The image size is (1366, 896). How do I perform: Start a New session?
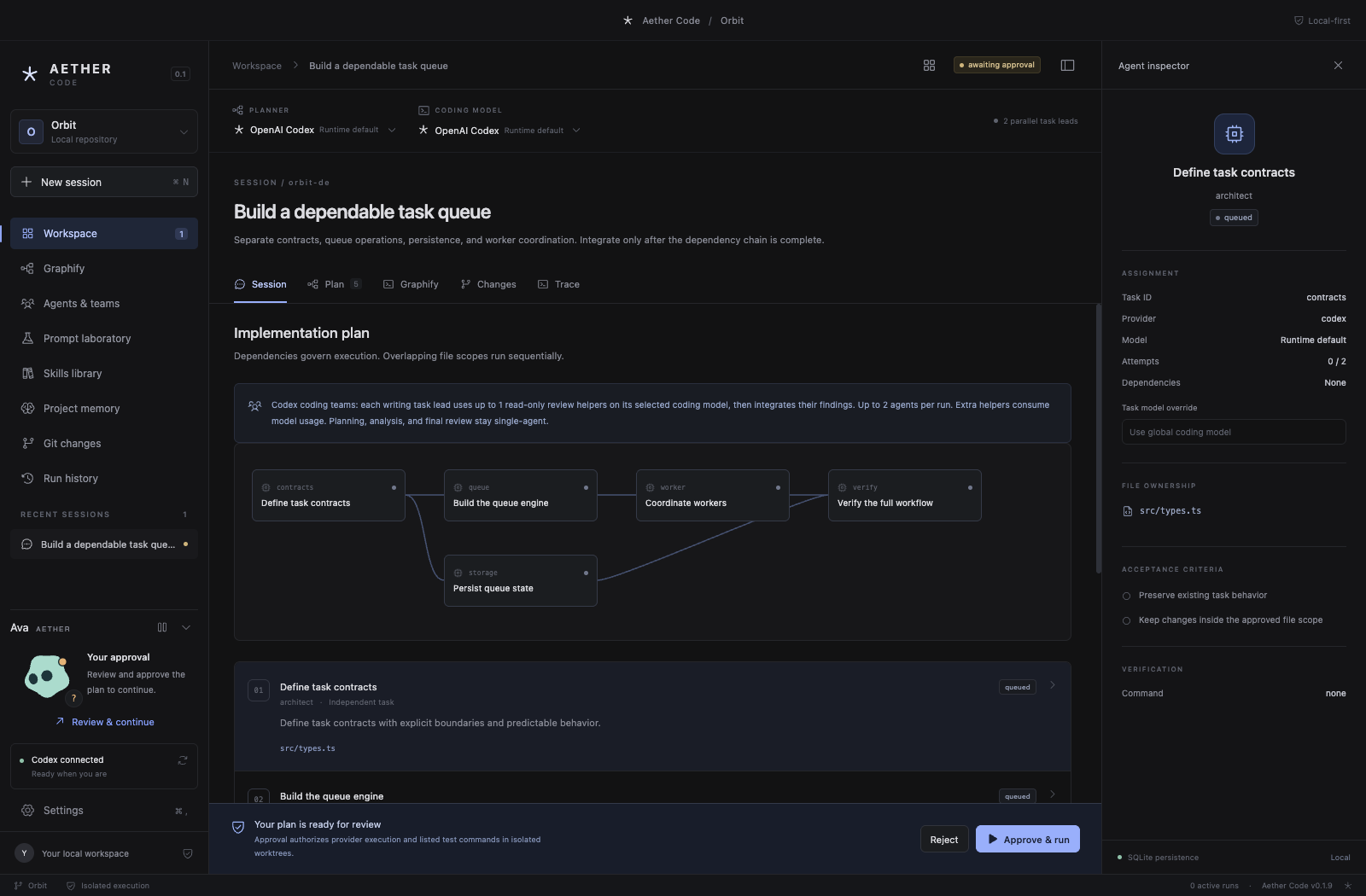coord(104,182)
